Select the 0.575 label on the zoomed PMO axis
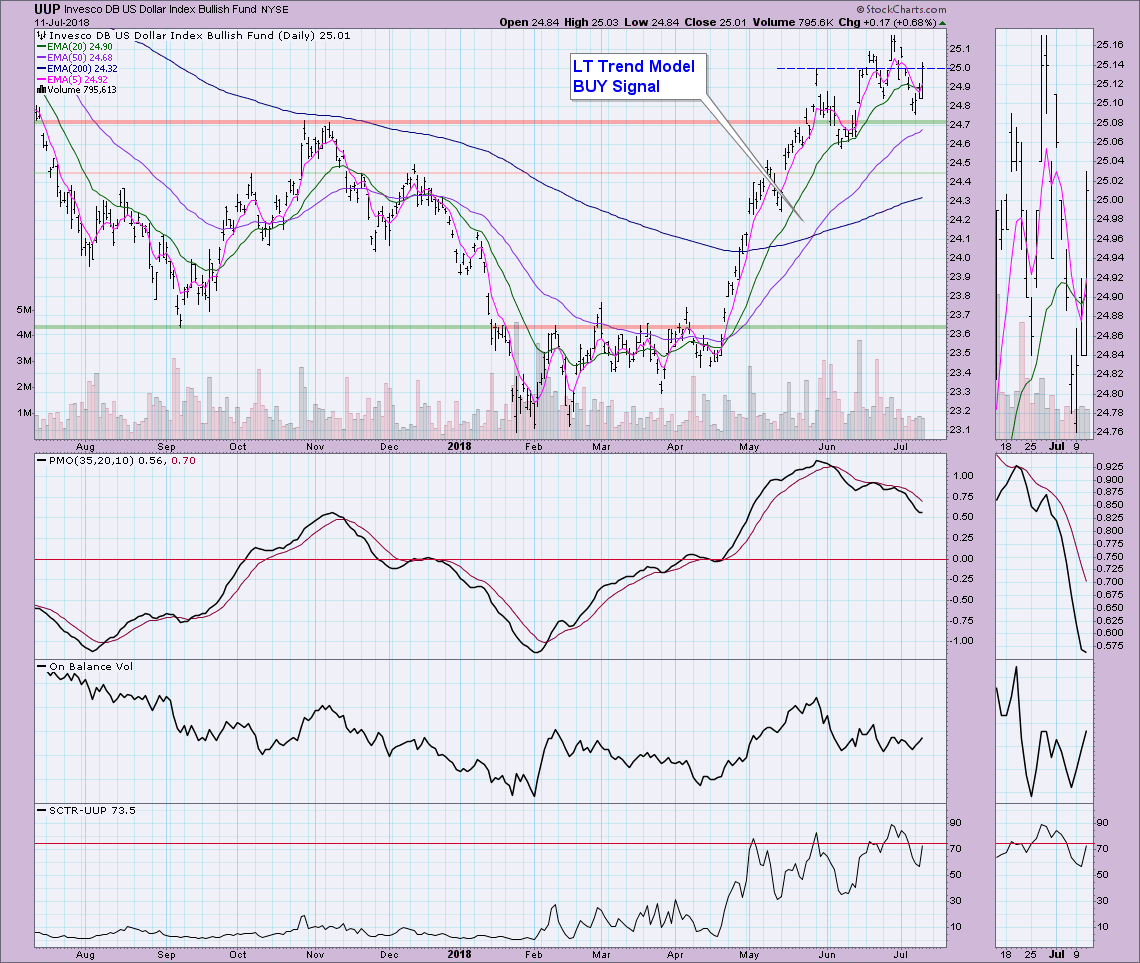Screen dimensions: 1140x963 pyautogui.click(x=1109, y=645)
